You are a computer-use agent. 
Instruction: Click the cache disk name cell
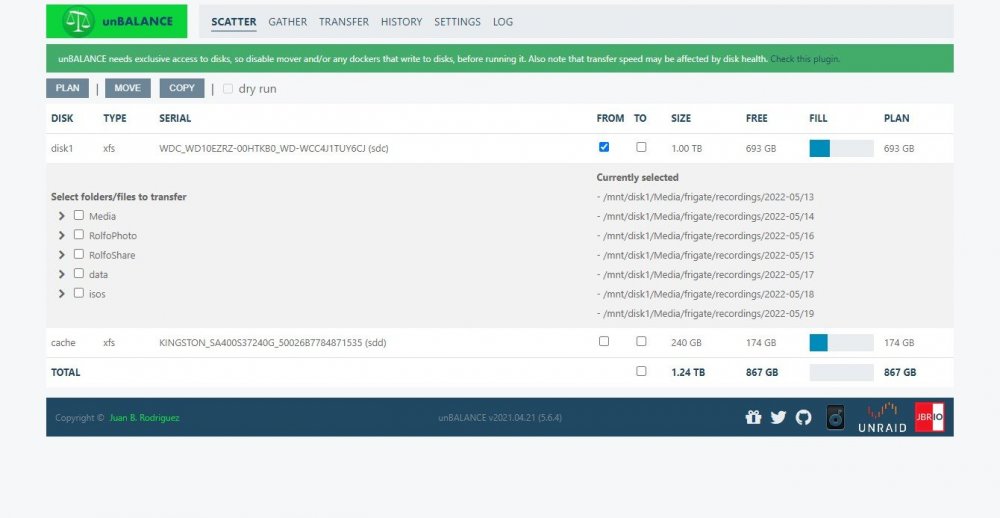click(63, 343)
